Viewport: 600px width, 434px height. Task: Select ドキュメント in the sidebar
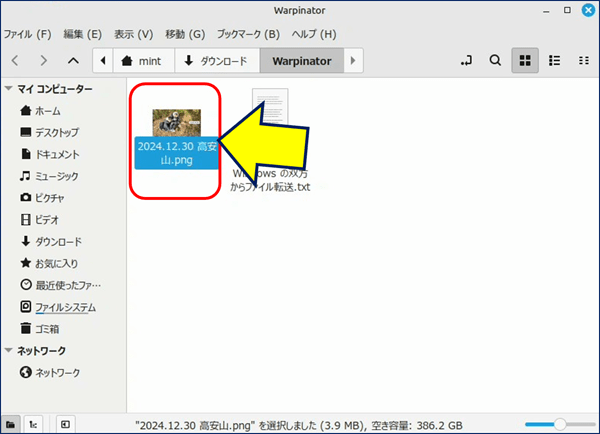57,155
